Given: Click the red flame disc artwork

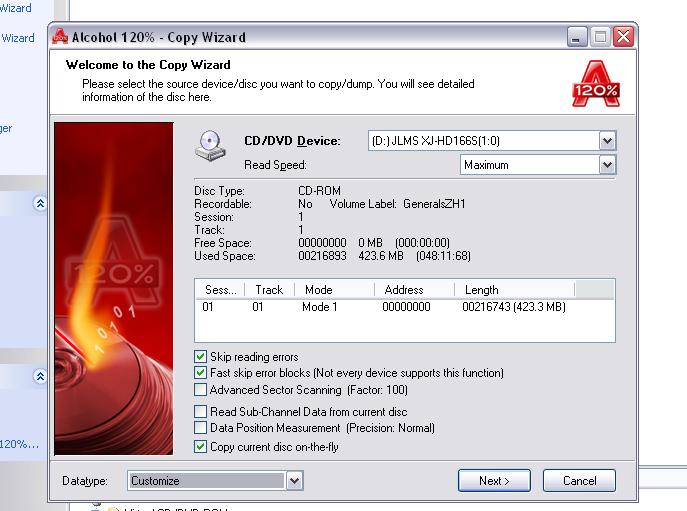Looking at the screenshot, I should (113, 288).
